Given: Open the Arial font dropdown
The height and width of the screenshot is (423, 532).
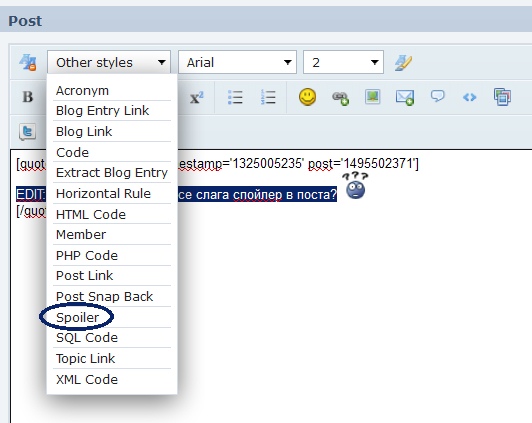Looking at the screenshot, I should 238,62.
